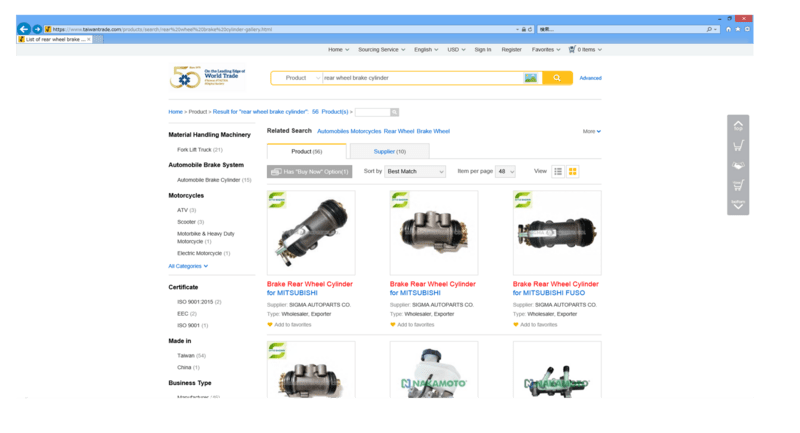The image size is (800, 433).
Task: Filter by Fork Lift Truck (21)
Action: coord(199,149)
